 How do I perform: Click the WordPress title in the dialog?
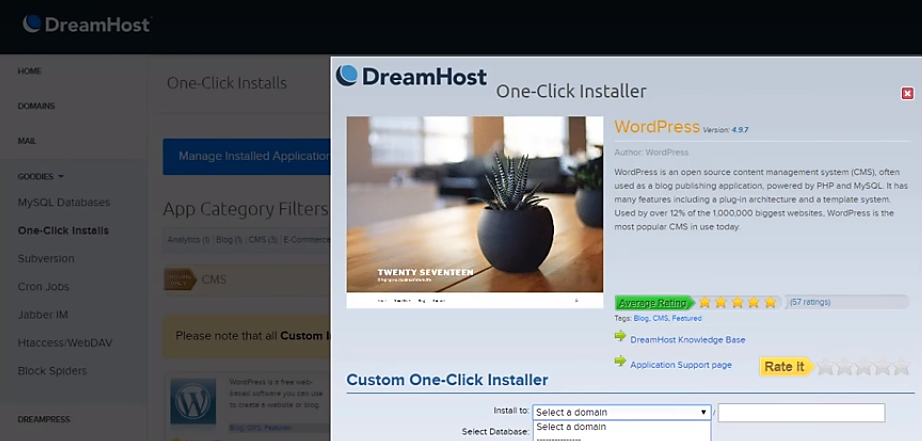click(657, 126)
